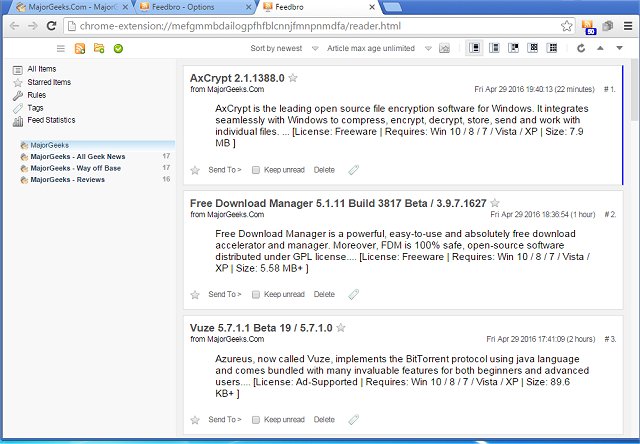The width and height of the screenshot is (640, 444).
Task: Add a new folder icon
Action: (x=99, y=48)
